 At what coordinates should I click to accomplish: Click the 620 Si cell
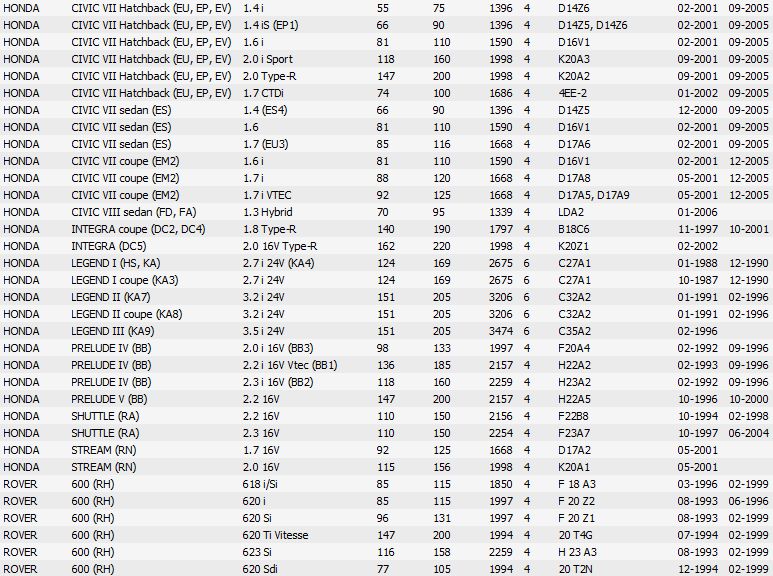point(257,519)
